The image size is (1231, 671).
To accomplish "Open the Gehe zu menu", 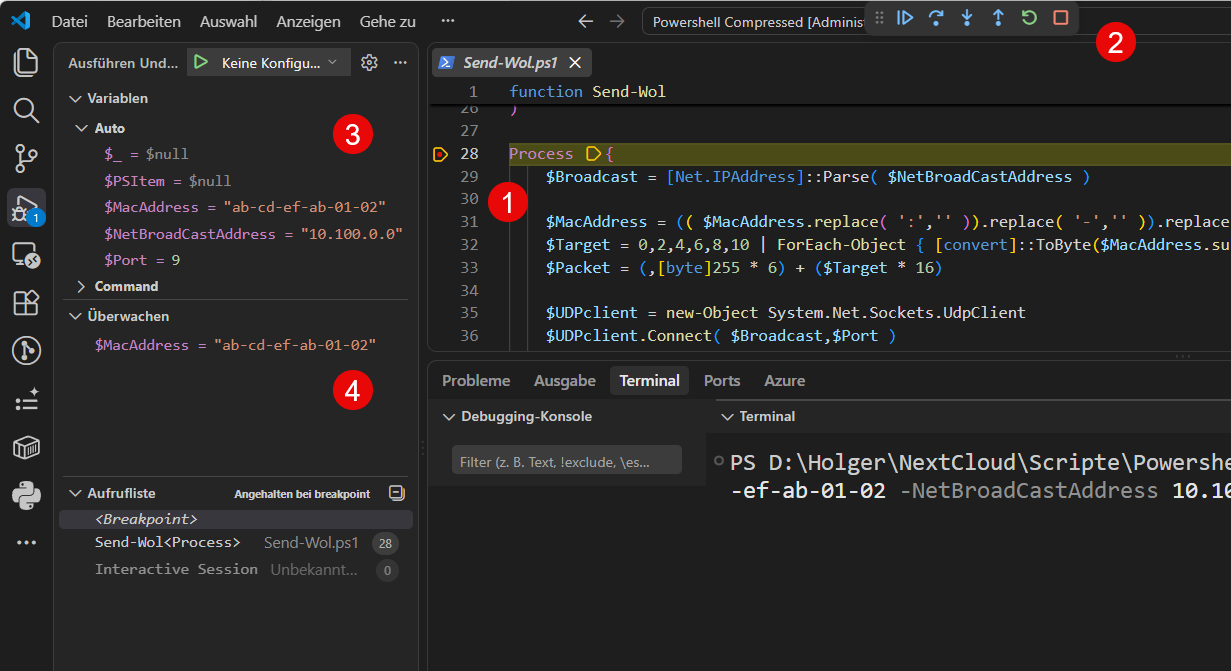I will point(388,21).
